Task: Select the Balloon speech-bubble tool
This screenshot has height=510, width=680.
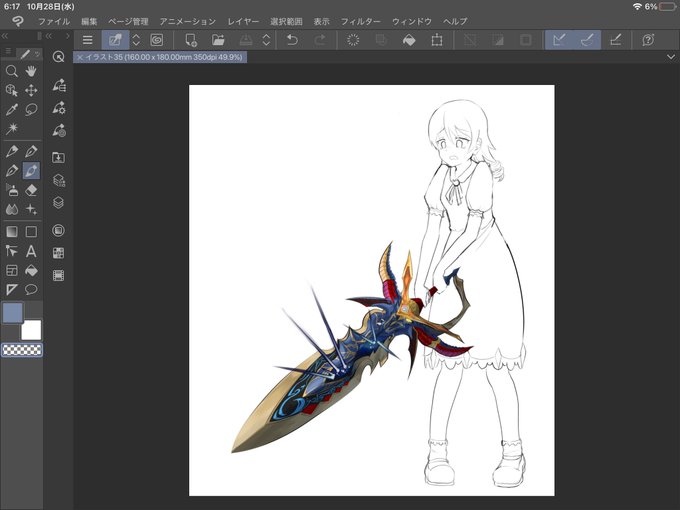Action: point(31,289)
